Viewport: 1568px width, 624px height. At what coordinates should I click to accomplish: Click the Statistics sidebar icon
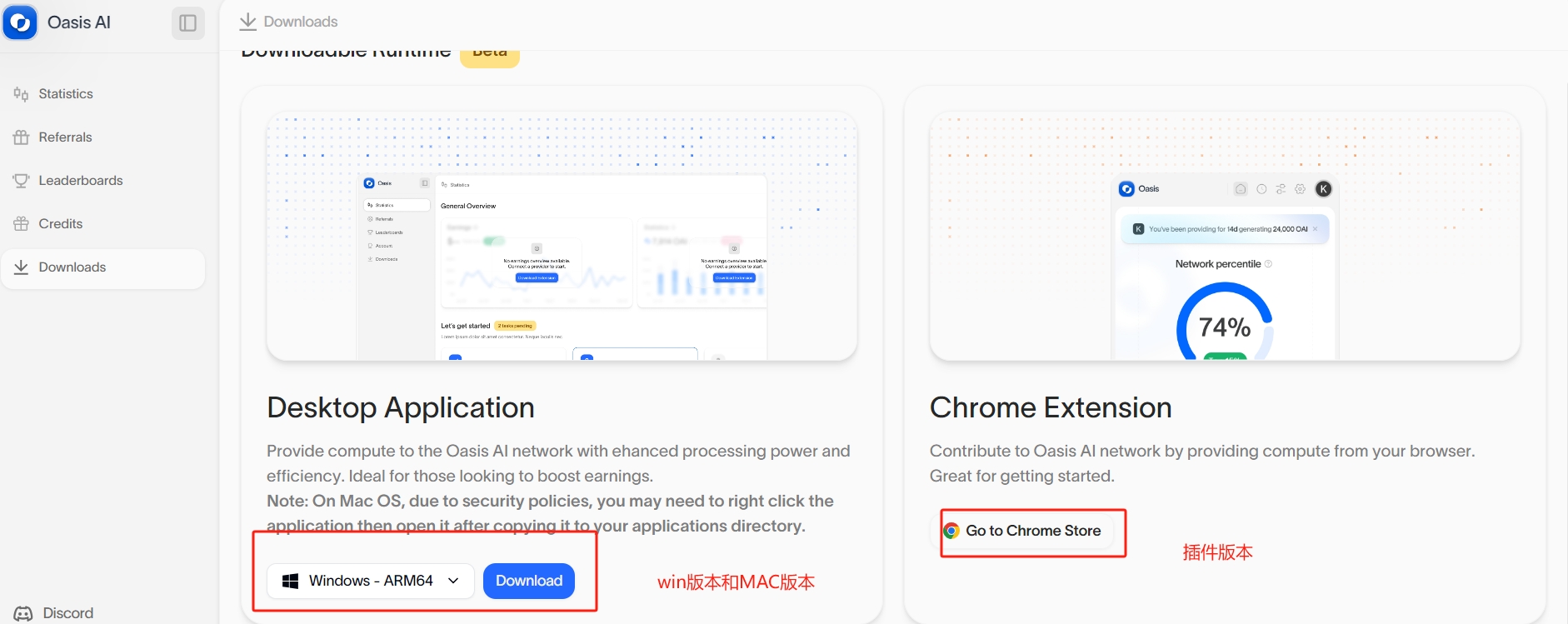(x=22, y=94)
